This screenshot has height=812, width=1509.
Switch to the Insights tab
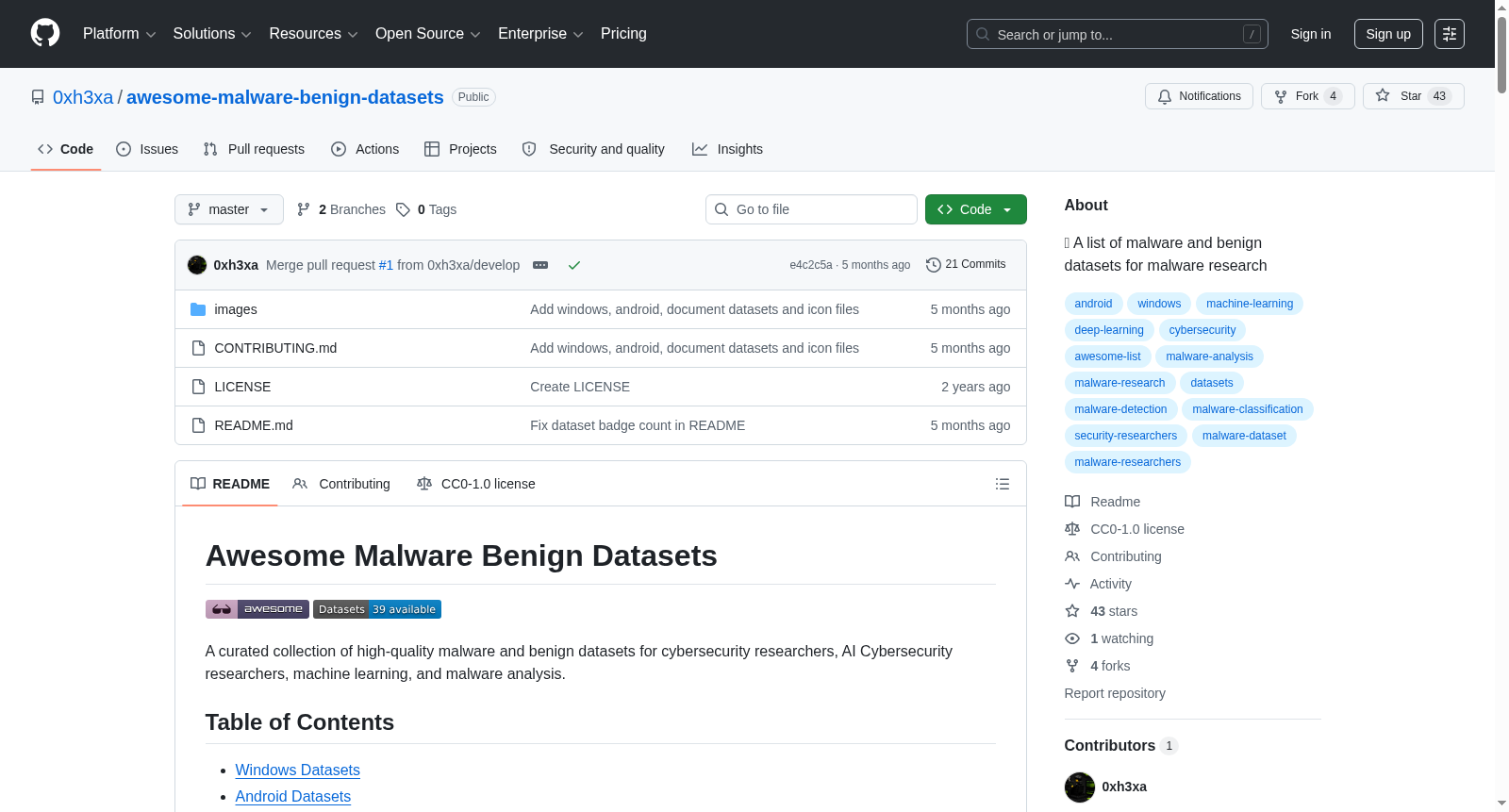(x=727, y=149)
